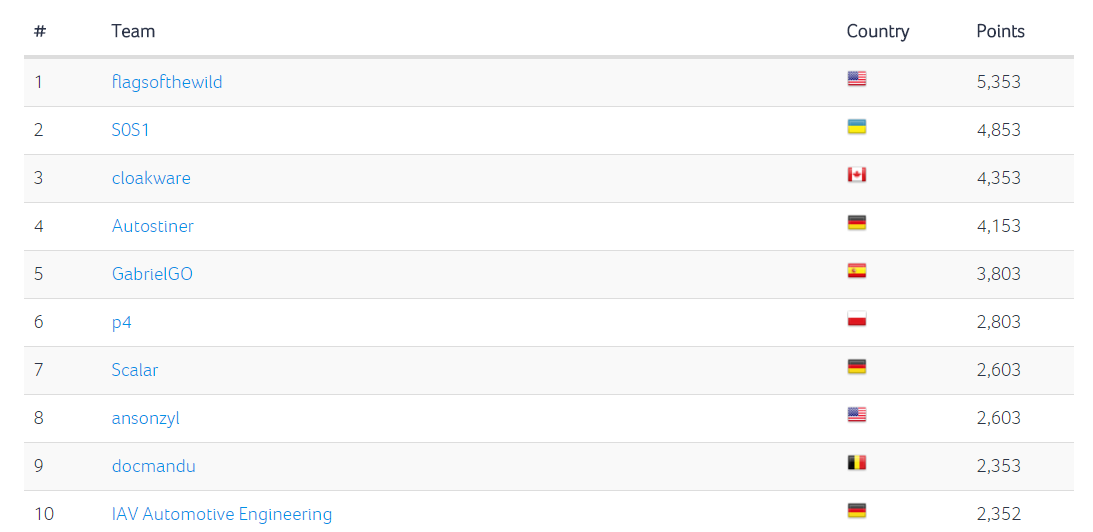Open the cloakware team profile
This screenshot has height=532, width=1093.
[151, 178]
